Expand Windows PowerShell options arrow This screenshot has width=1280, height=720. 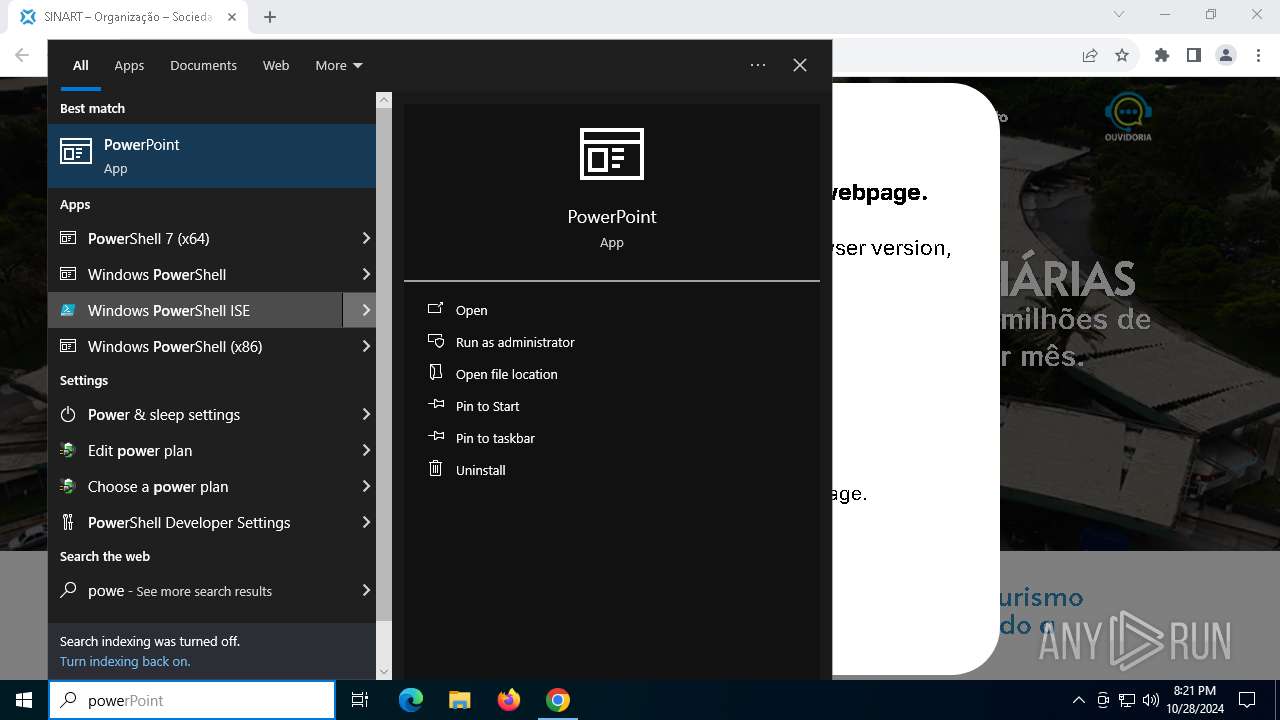[x=366, y=274]
